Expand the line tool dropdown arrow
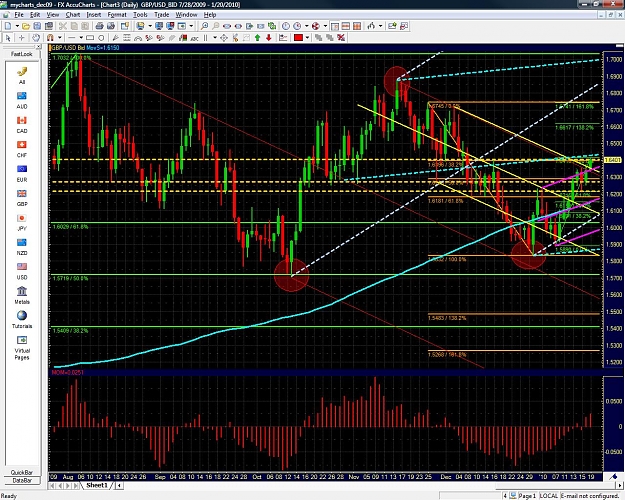625x500 pixels. coord(81,38)
